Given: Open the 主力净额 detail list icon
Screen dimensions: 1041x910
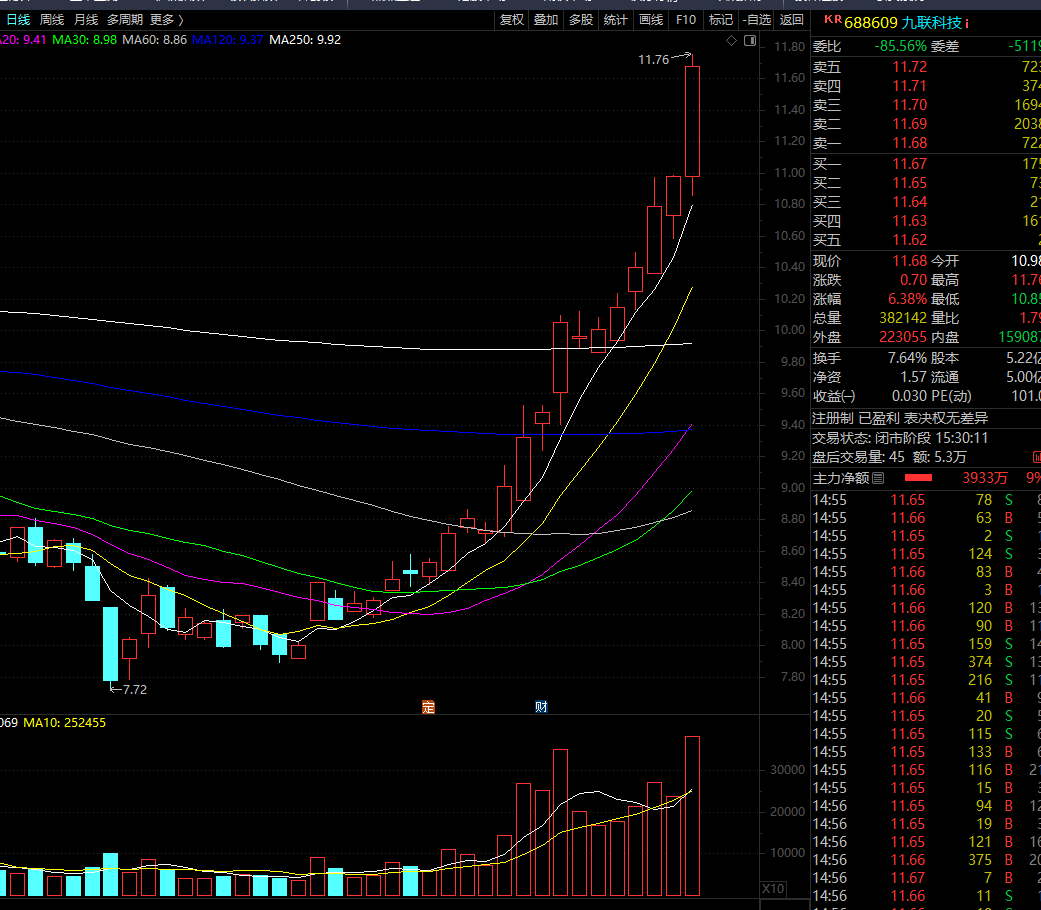Looking at the screenshot, I should coord(878,478).
